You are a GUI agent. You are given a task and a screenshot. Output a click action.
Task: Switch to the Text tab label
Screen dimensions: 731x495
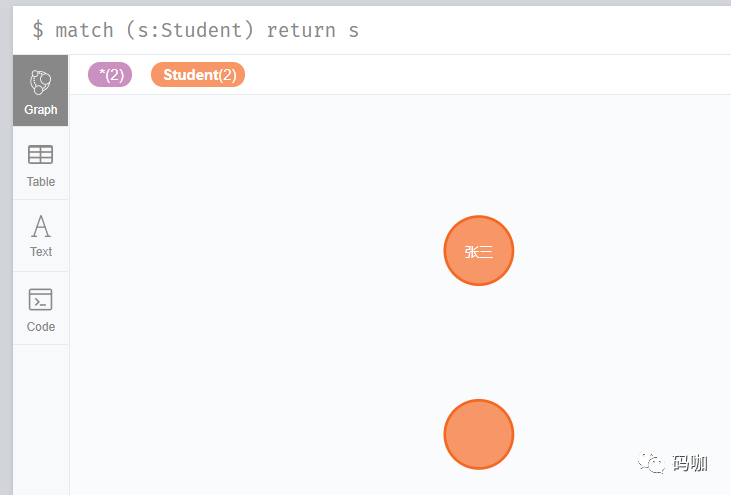click(x=41, y=252)
